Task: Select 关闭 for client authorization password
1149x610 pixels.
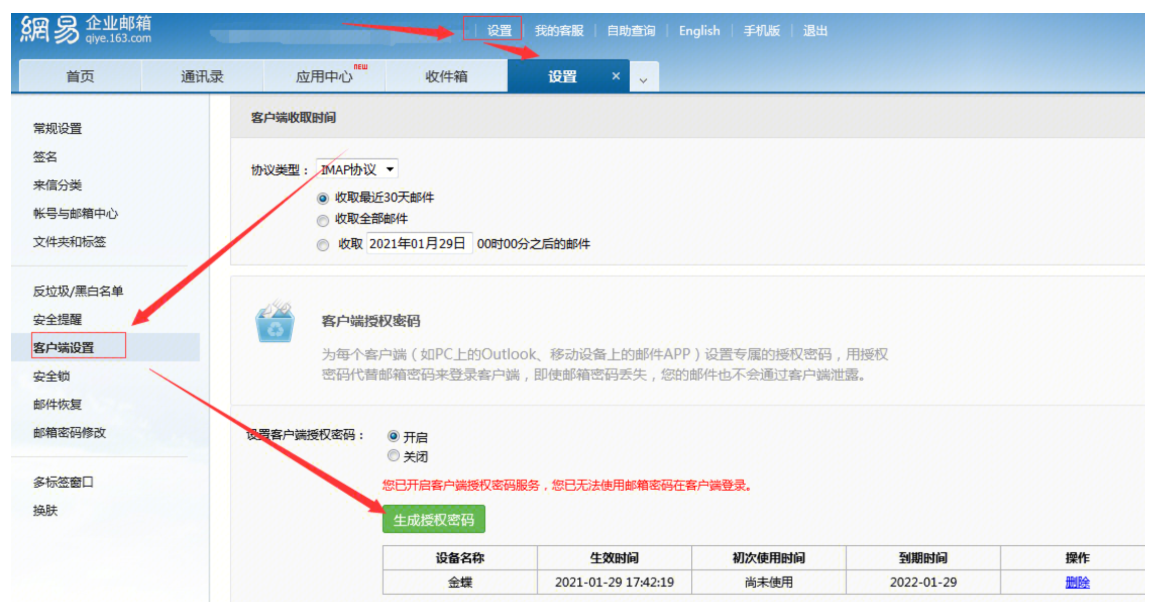Action: coord(394,456)
